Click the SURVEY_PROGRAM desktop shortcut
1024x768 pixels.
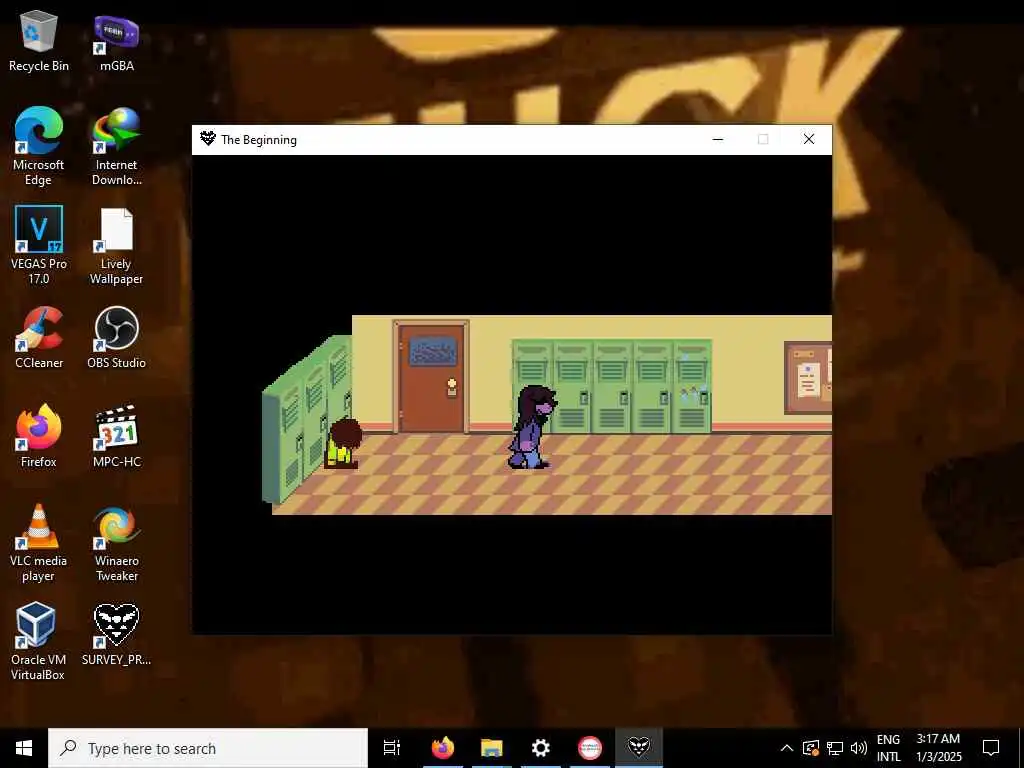point(116,633)
